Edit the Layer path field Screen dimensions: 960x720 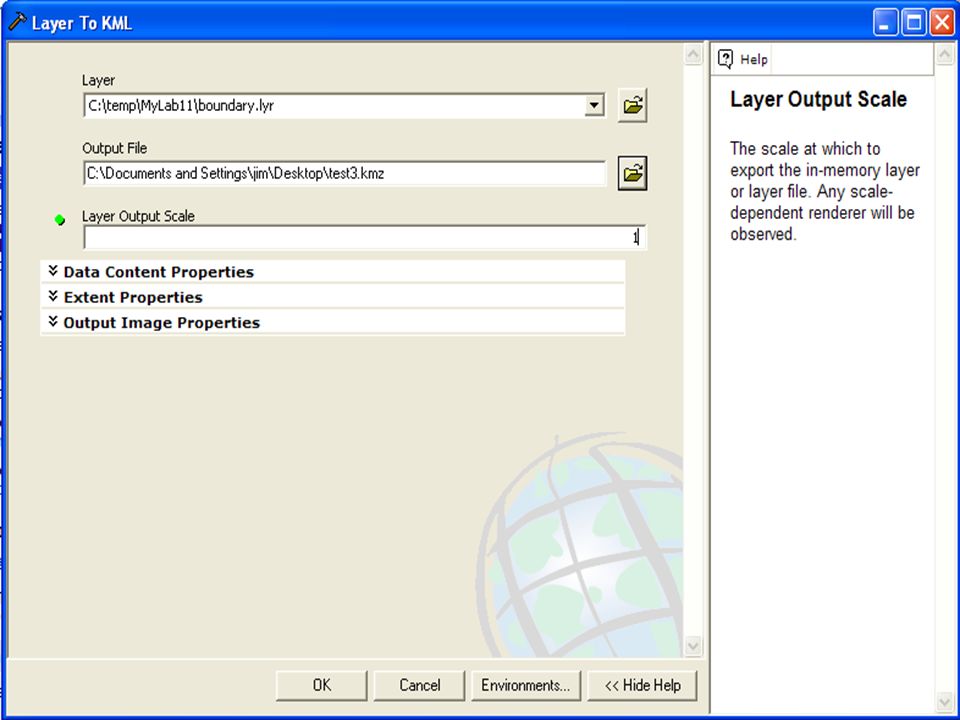point(334,105)
